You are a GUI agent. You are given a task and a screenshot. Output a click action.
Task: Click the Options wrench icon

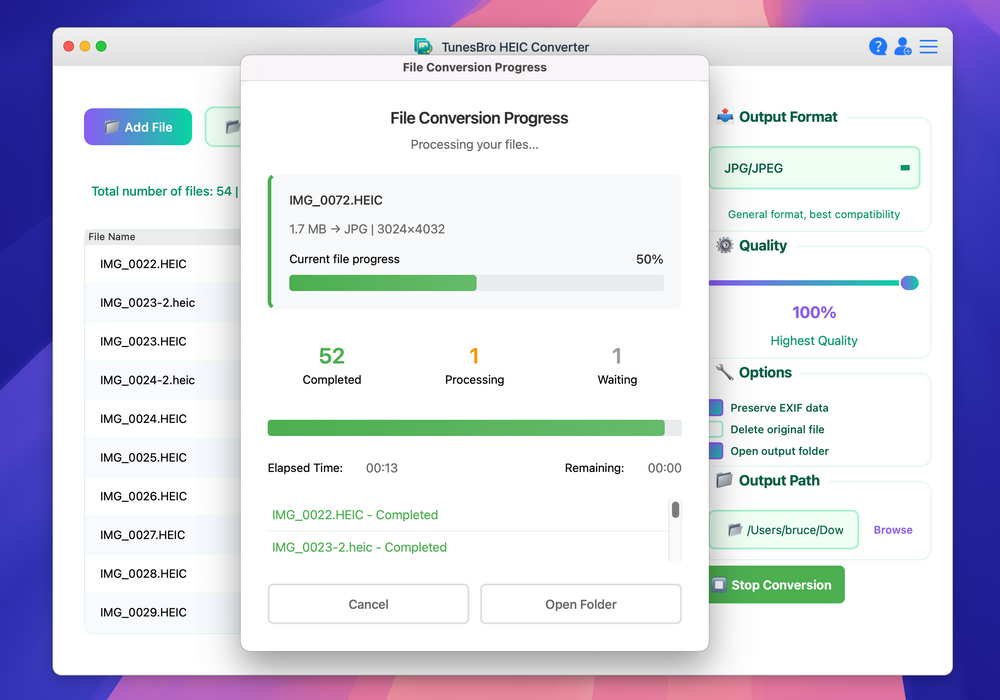(x=724, y=372)
